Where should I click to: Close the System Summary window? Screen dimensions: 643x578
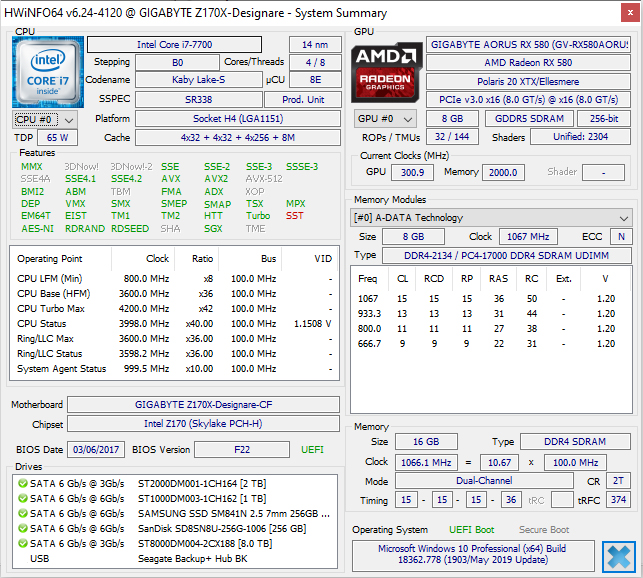tap(629, 13)
